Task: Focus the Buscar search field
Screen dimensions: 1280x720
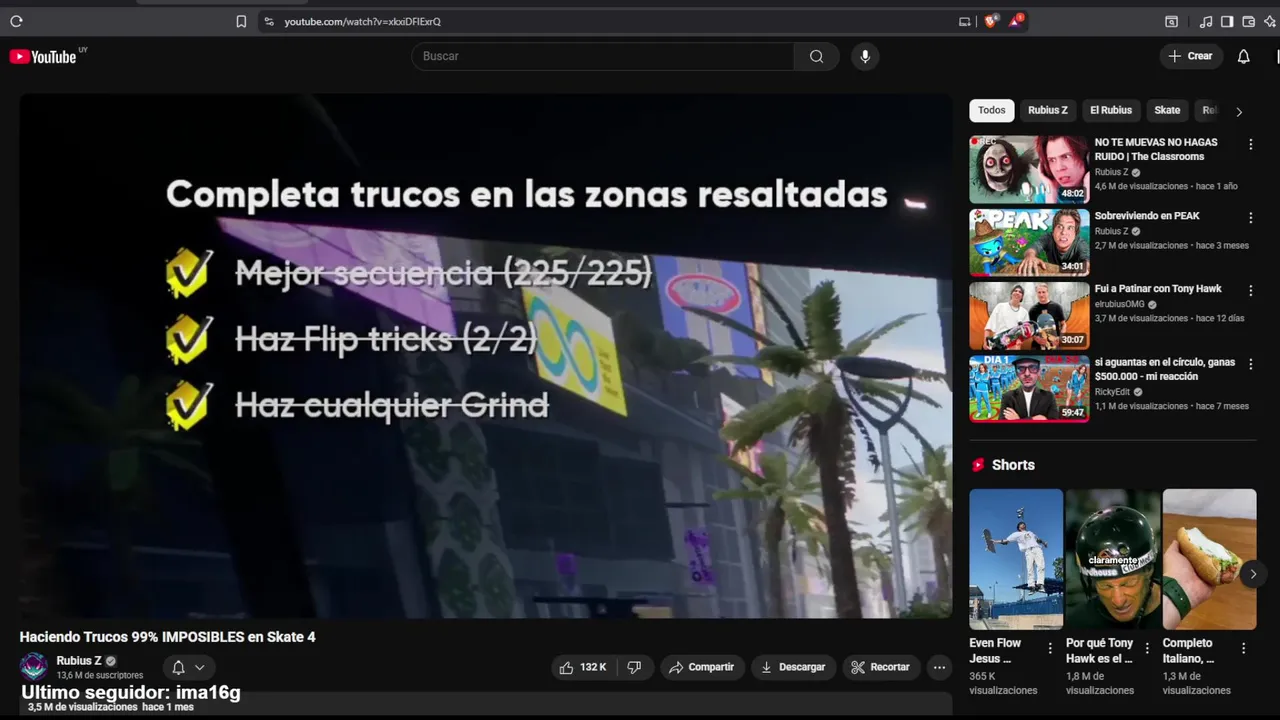Action: pos(603,56)
